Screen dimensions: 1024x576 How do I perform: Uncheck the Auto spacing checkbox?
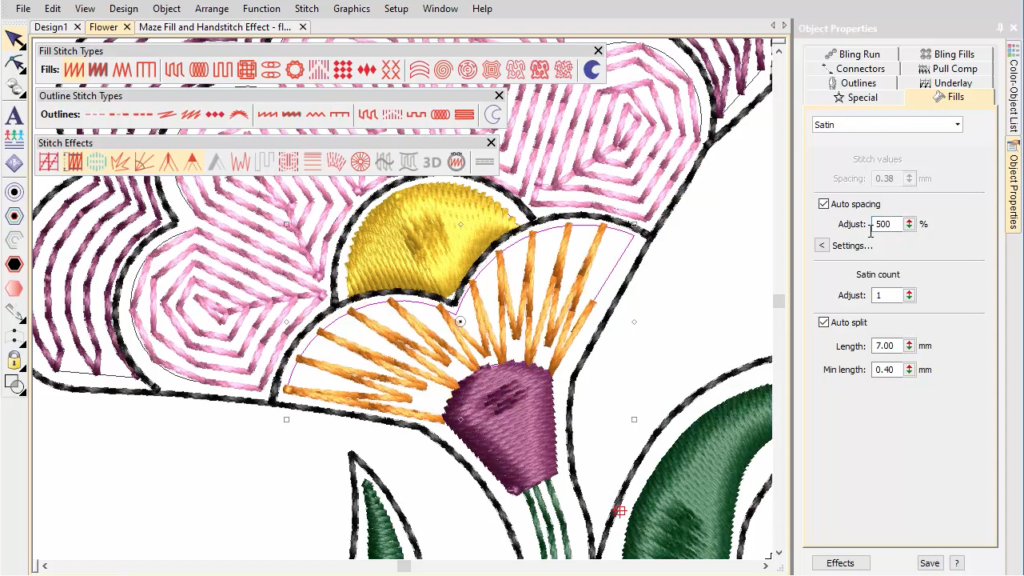click(x=823, y=204)
